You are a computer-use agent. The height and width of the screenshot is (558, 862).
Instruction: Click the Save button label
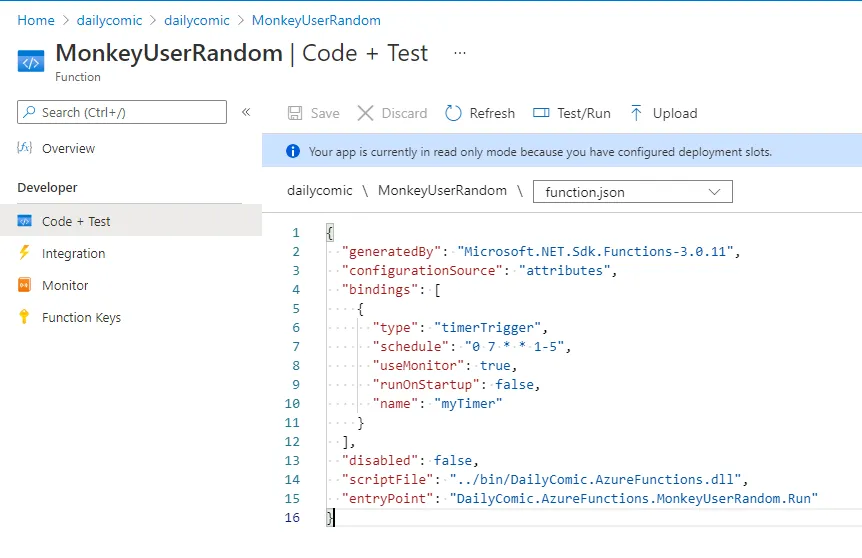(325, 113)
